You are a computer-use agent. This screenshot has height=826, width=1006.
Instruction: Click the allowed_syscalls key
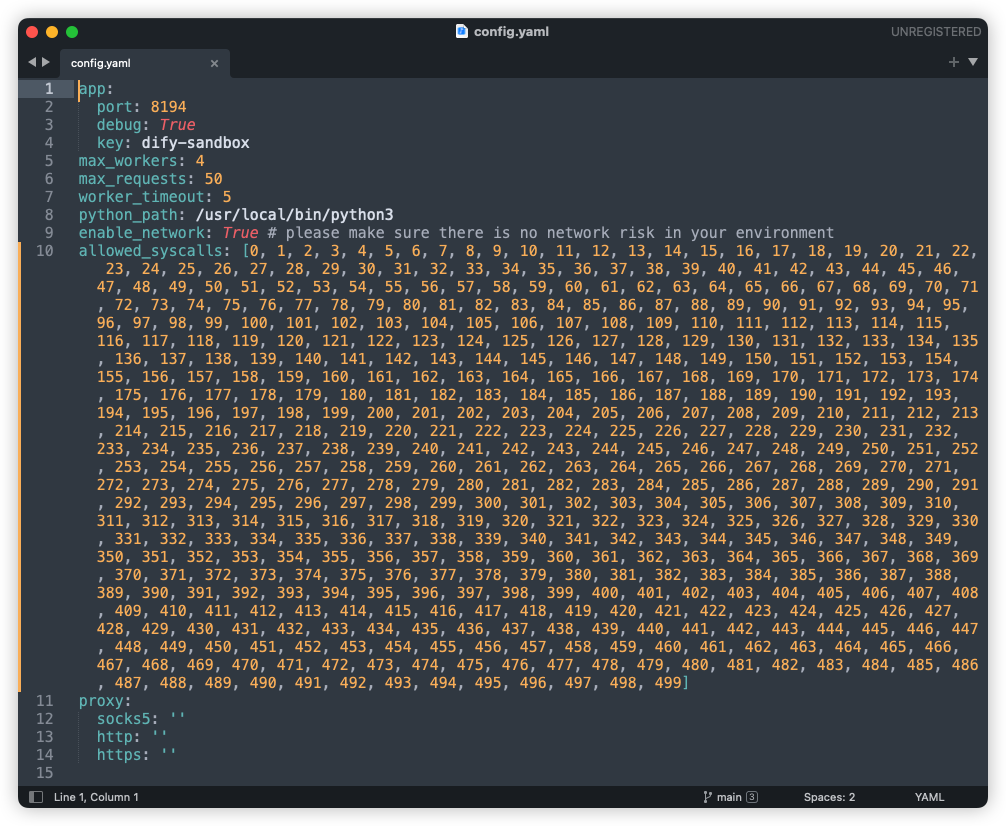150,250
